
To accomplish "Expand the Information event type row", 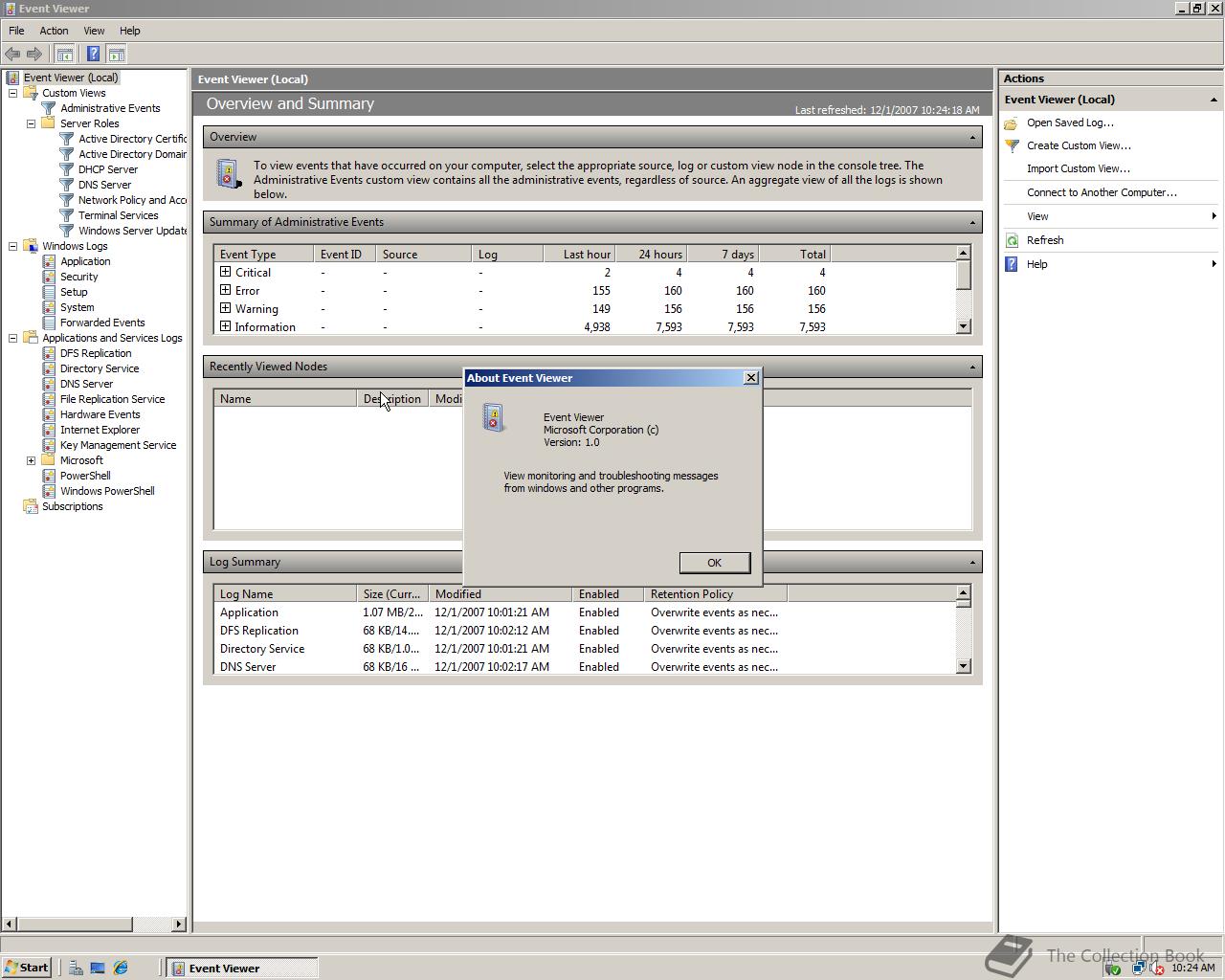I will coord(225,326).
